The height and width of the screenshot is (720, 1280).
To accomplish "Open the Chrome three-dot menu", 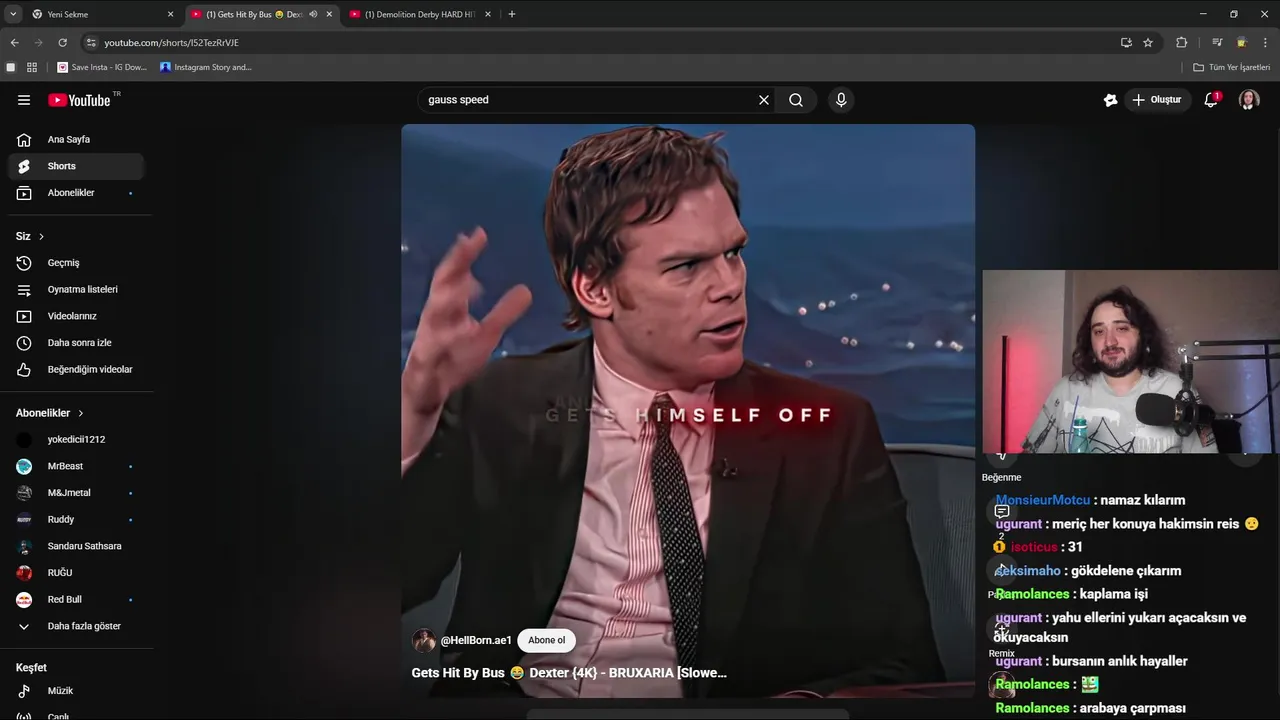I will click(1266, 43).
